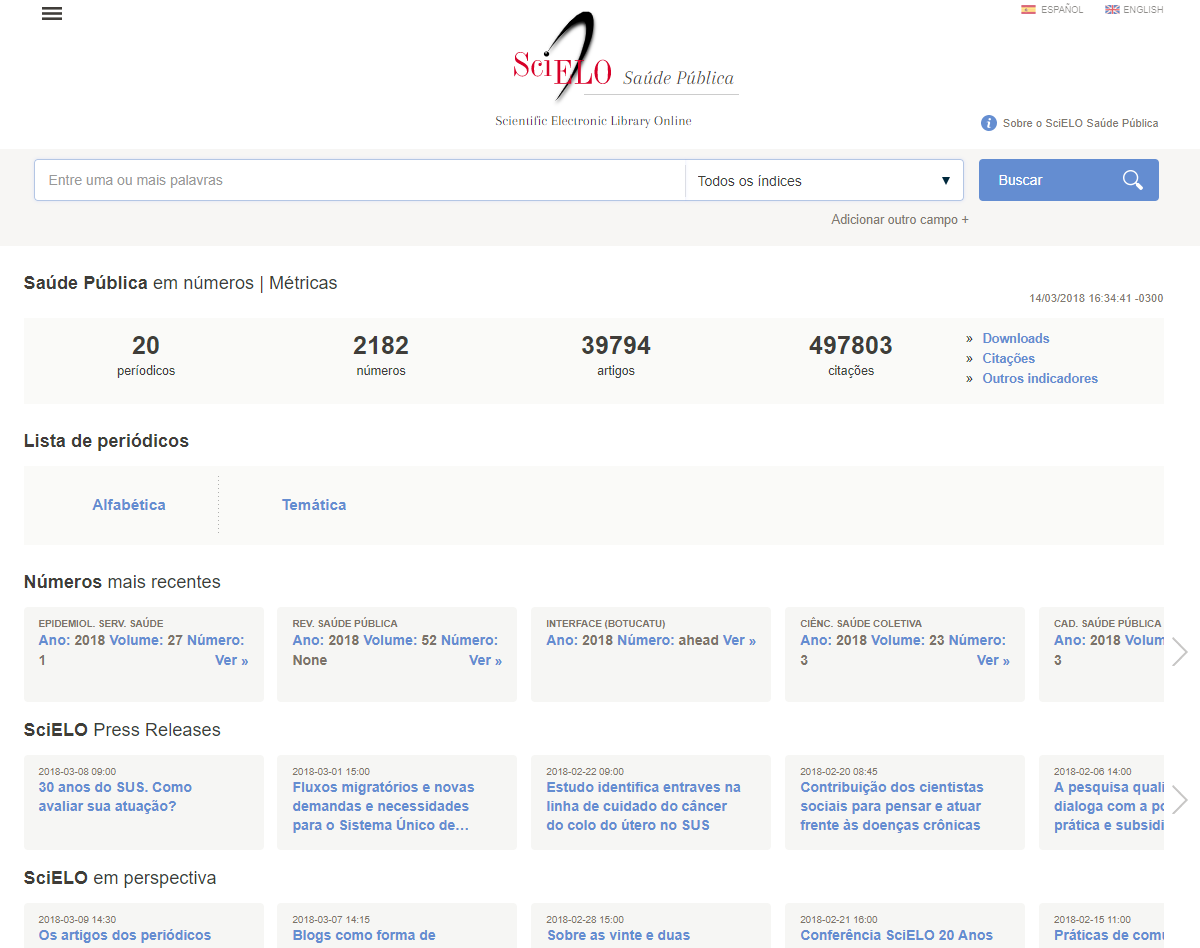
Task: Open 'Conferência SciELO 20 Anos' post
Action: [897, 935]
